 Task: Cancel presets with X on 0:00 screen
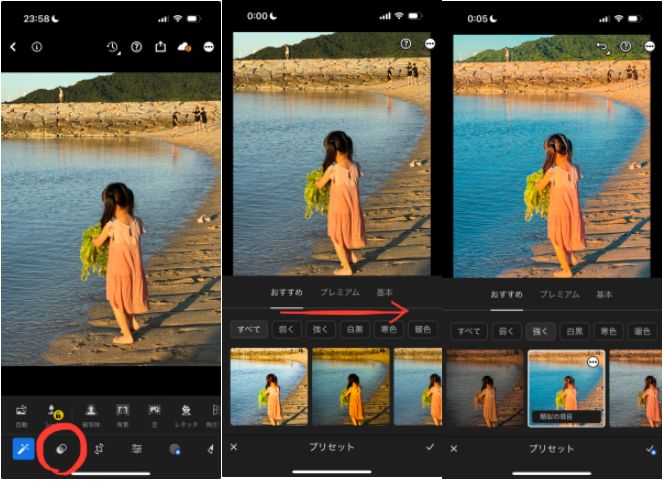coord(234,447)
